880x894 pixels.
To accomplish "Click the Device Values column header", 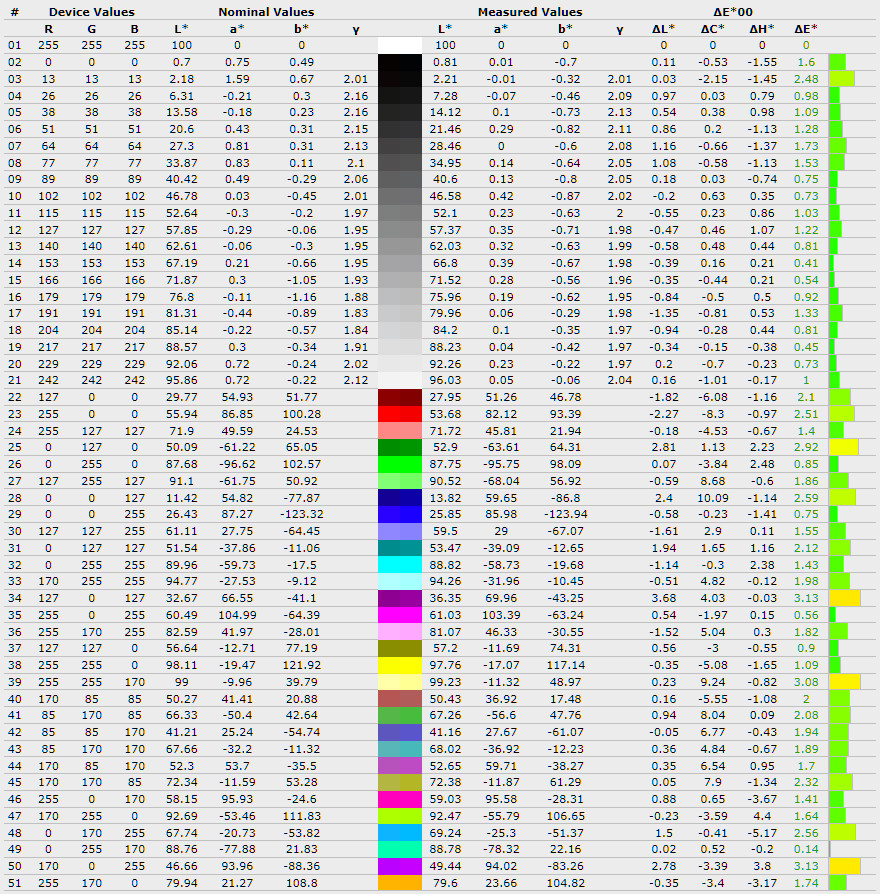I will (x=91, y=12).
